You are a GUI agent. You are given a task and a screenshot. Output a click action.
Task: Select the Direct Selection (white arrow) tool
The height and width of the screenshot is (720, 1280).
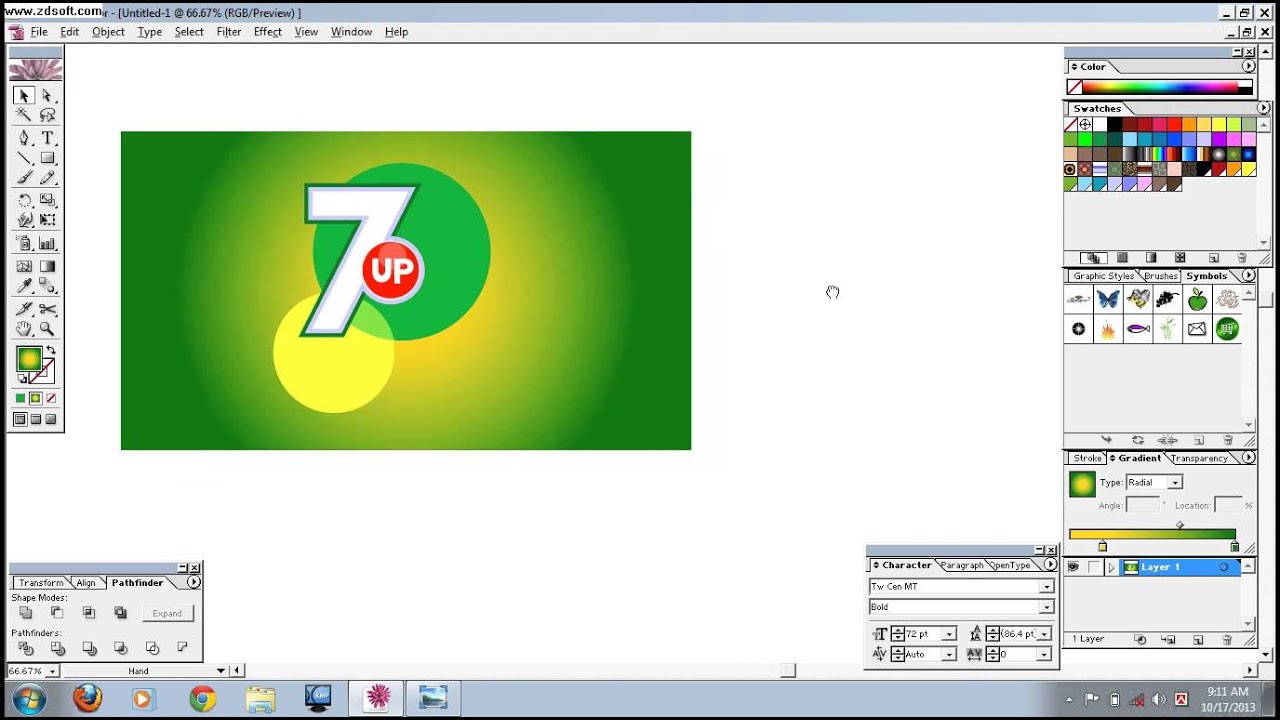pyautogui.click(x=46, y=96)
